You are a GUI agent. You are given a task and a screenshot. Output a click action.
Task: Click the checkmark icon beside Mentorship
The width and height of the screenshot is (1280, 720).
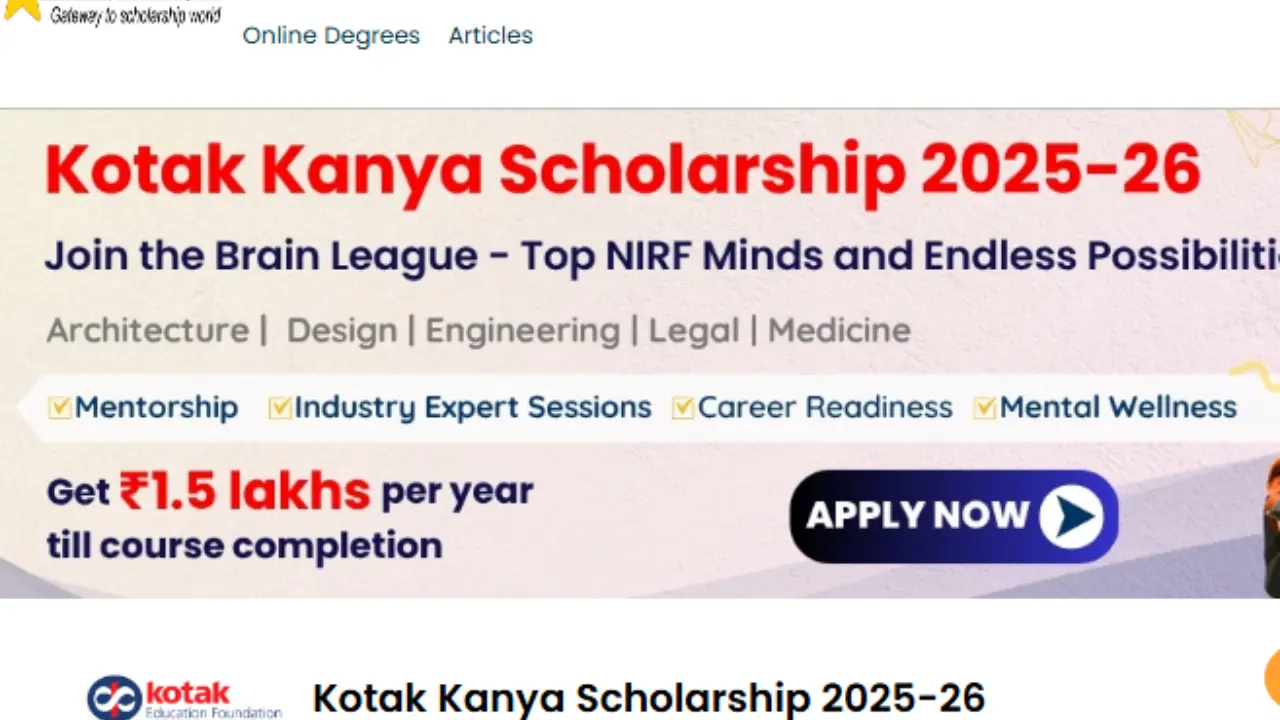coord(60,407)
